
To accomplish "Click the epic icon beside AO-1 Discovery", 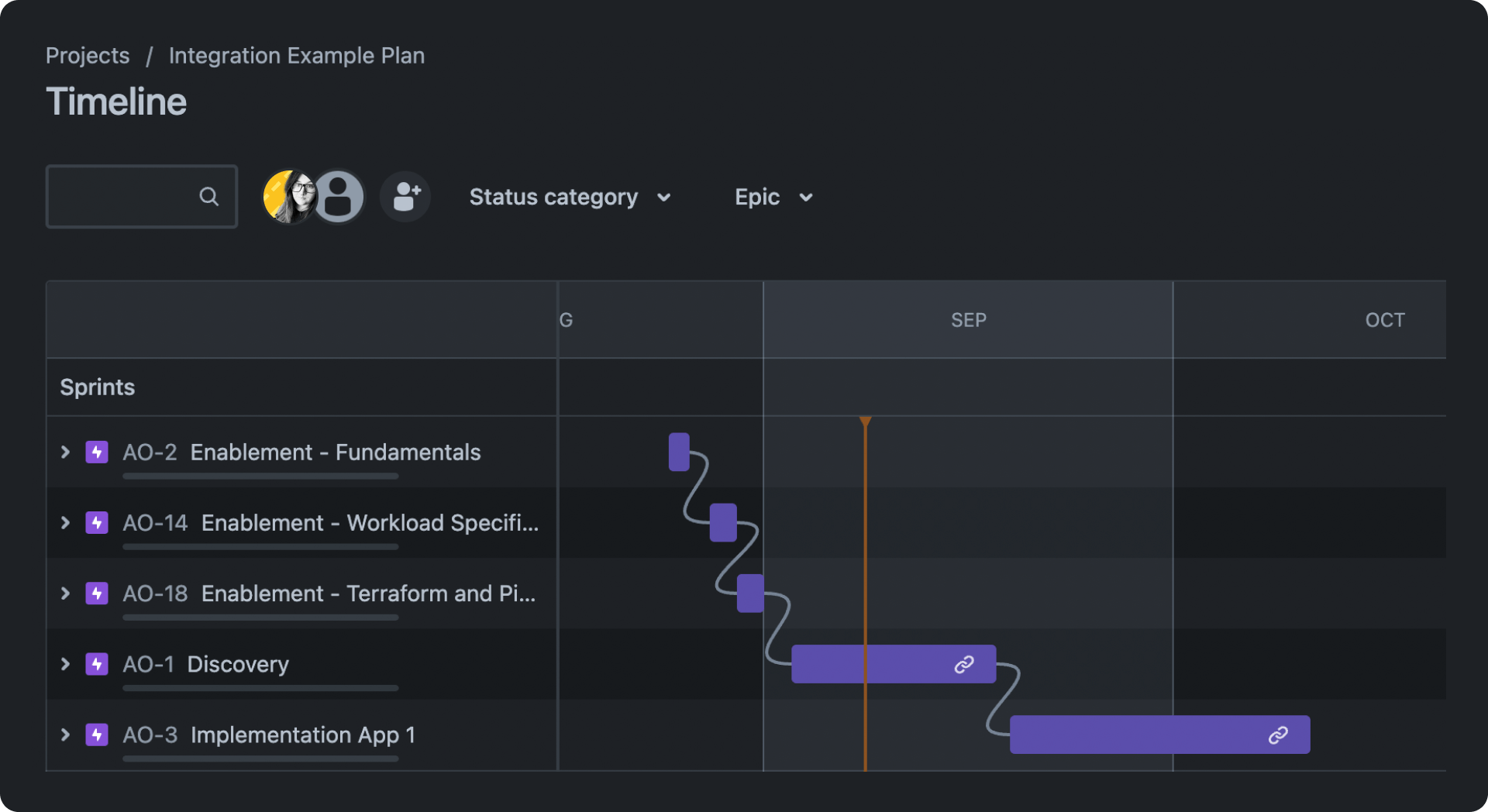I will click(97, 664).
